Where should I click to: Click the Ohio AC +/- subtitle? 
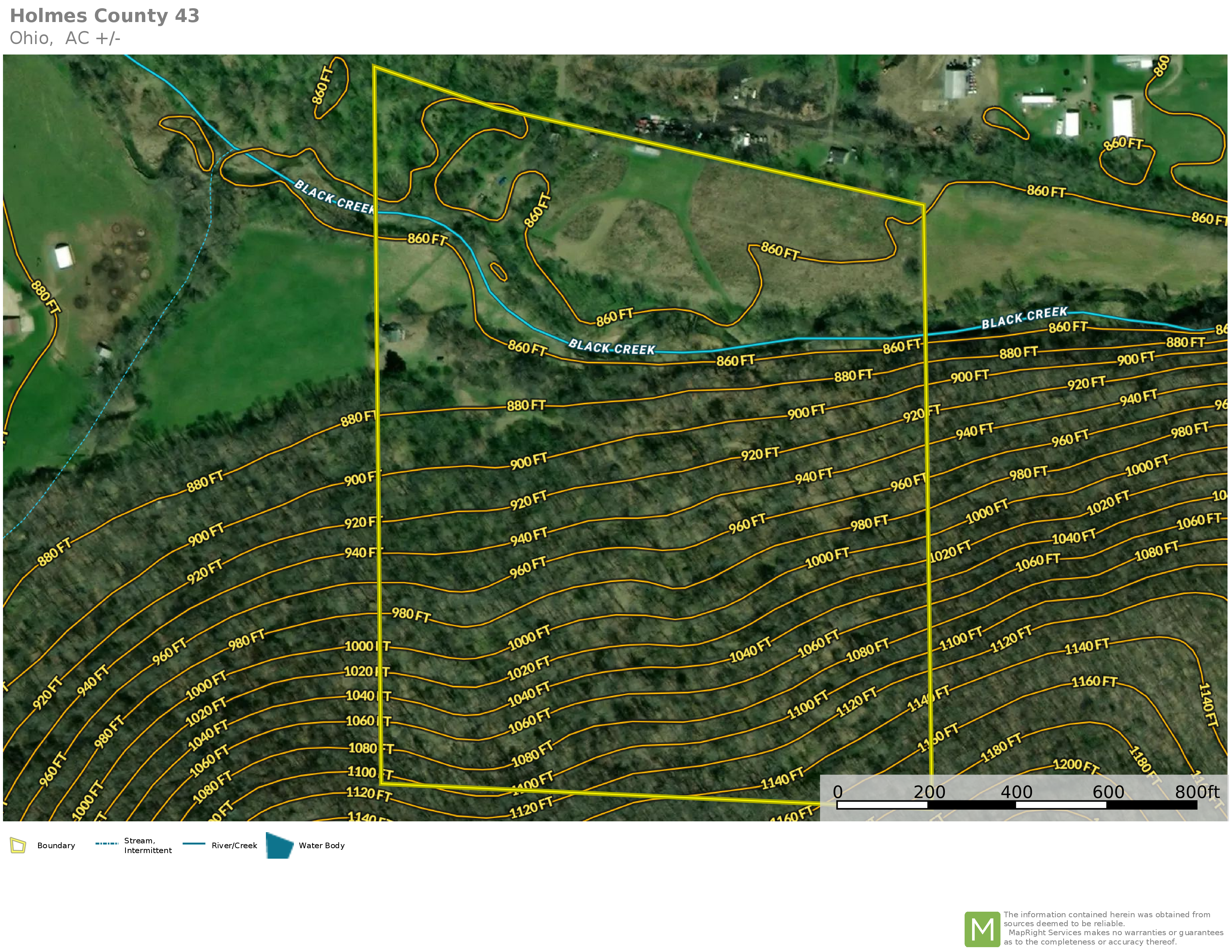click(65, 38)
